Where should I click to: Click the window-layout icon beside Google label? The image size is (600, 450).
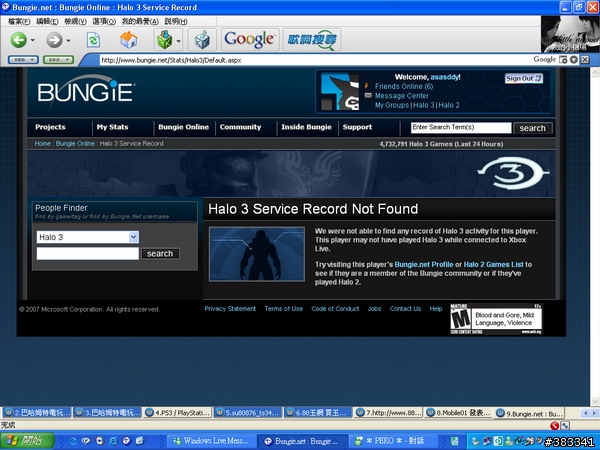(563, 59)
